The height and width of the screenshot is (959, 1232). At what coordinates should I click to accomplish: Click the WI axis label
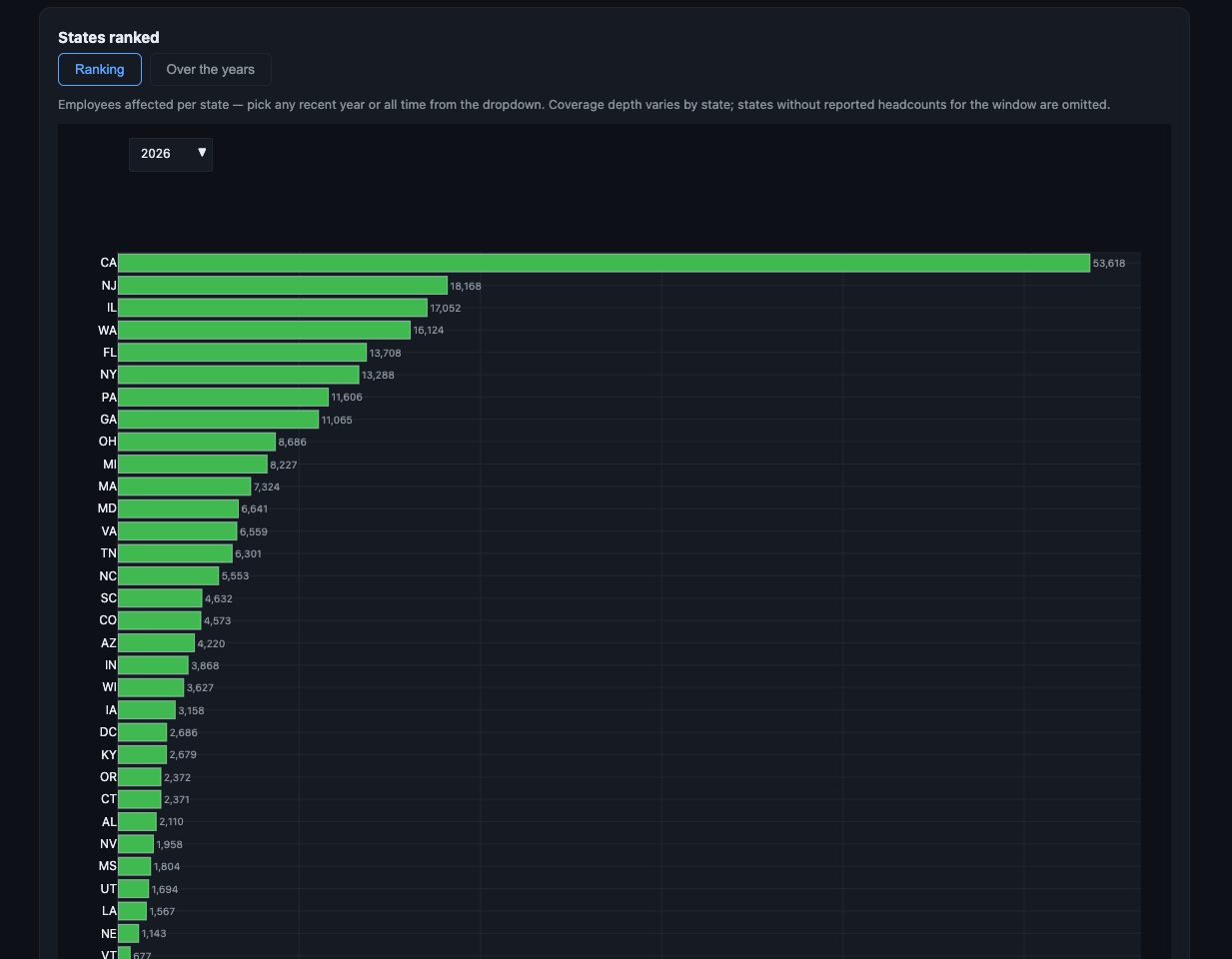coord(109,687)
